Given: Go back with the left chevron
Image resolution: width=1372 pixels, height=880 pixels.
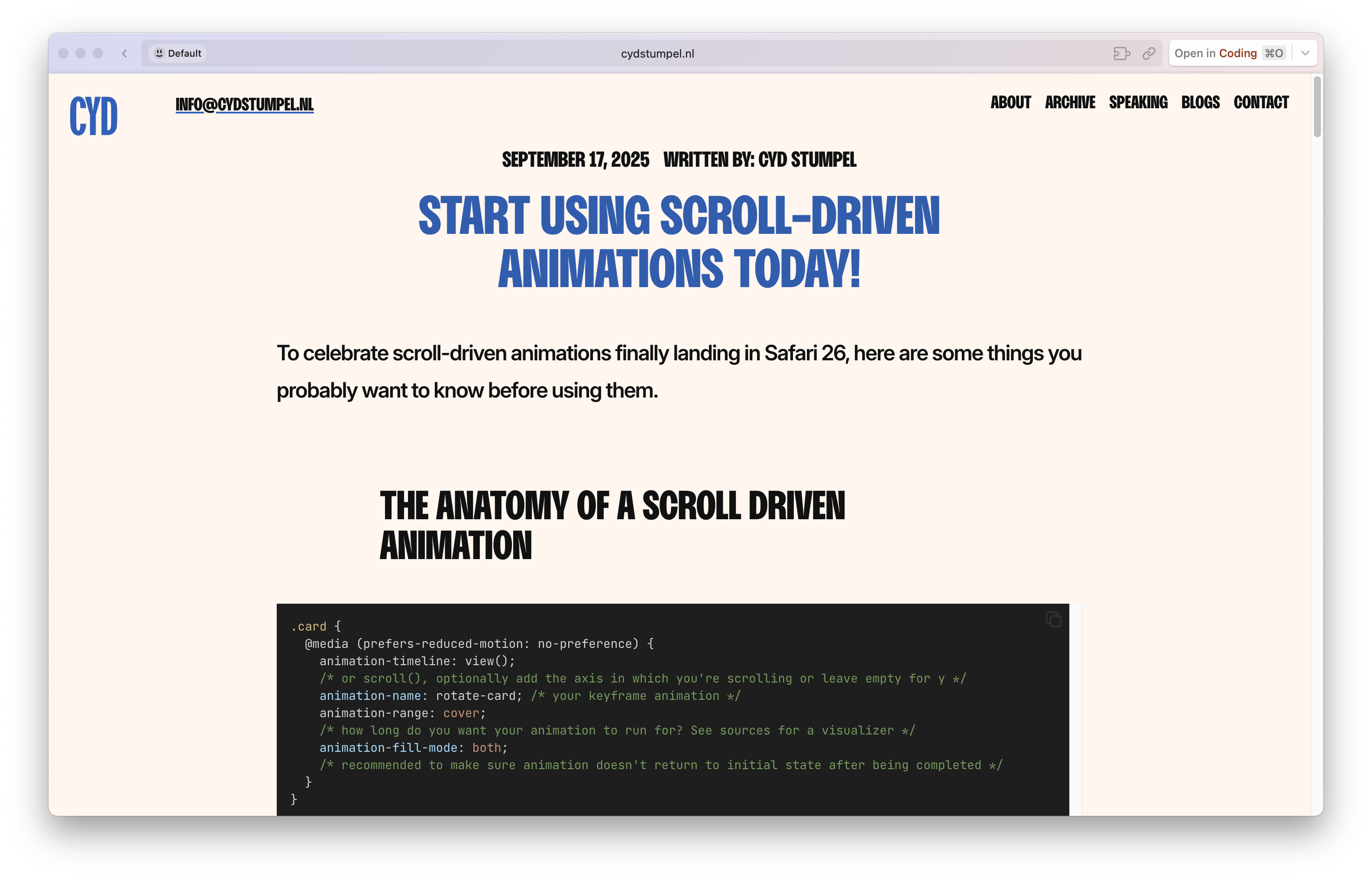Looking at the screenshot, I should pos(125,53).
